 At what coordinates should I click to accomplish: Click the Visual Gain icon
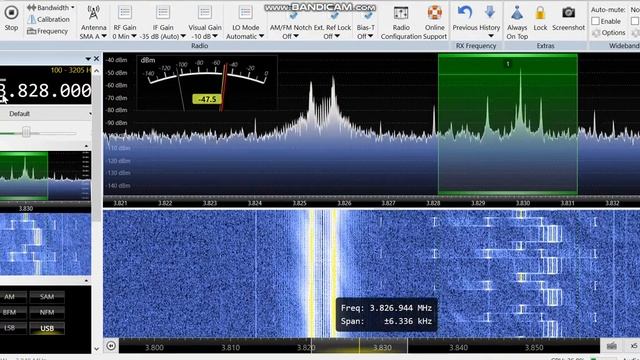[x=204, y=12]
